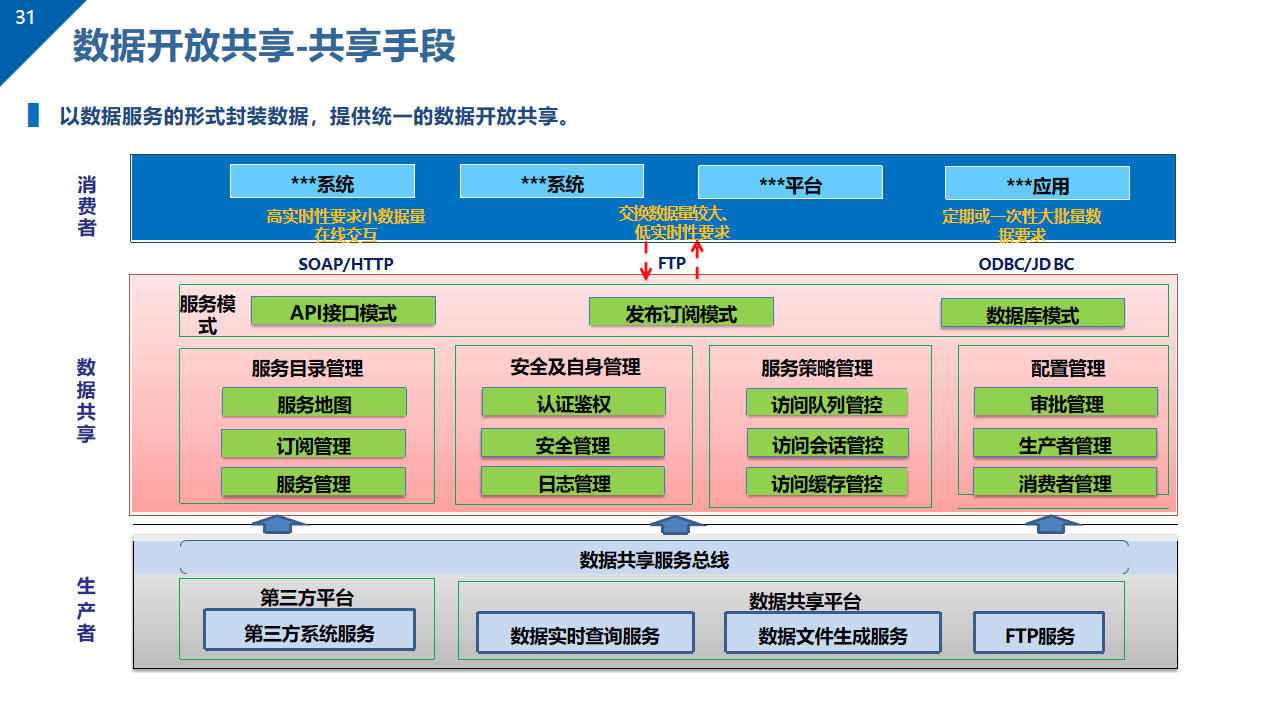
Task: Select the "数据实时查询服务" box
Action: pyautogui.click(x=585, y=634)
